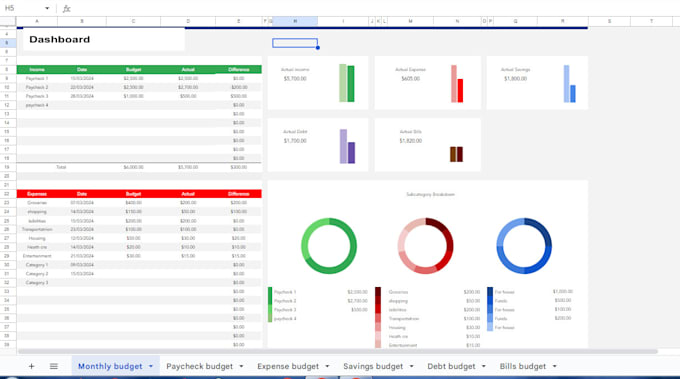680x379 pixels.
Task: Click the green income donut chart
Action: point(329,246)
